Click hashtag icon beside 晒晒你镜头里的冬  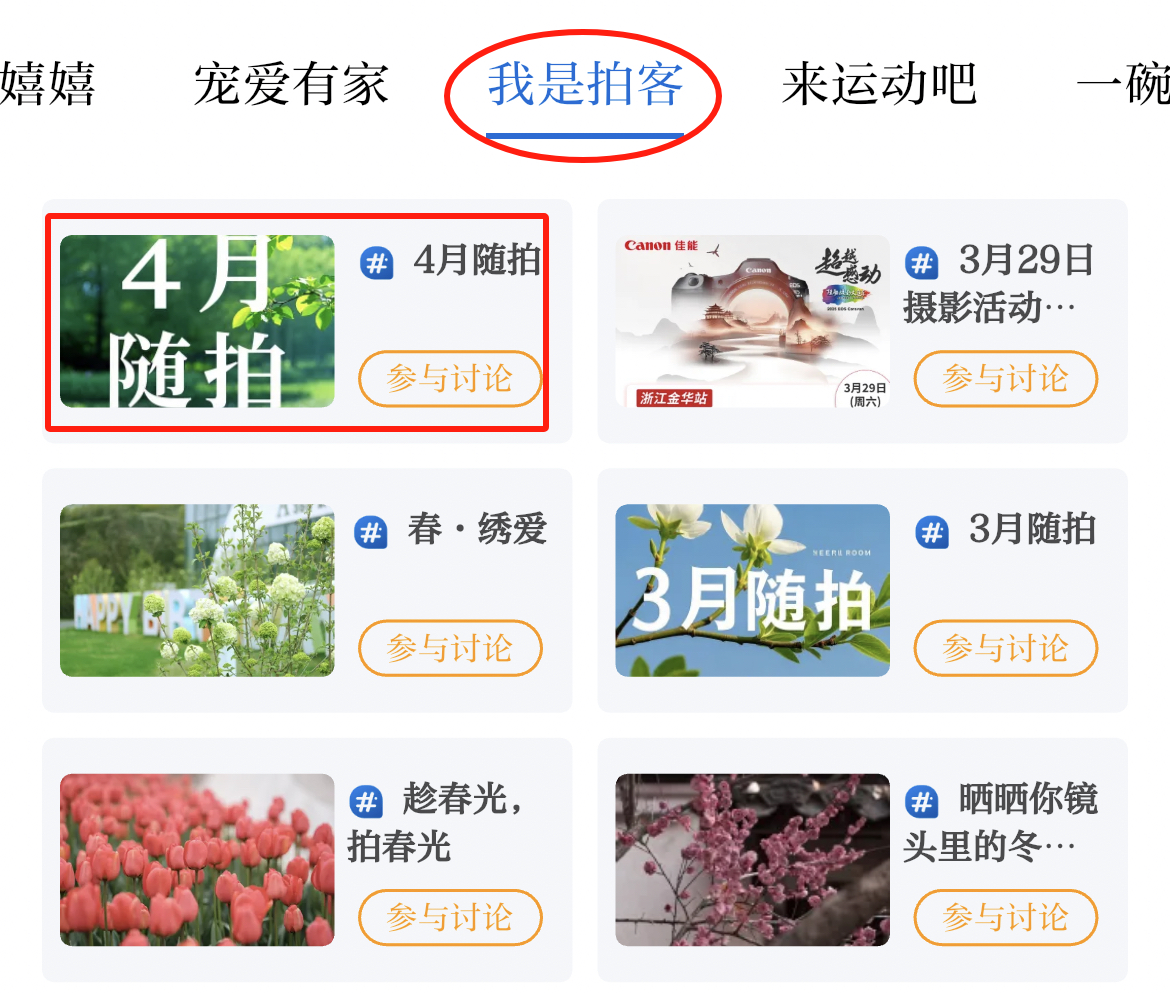tap(922, 802)
